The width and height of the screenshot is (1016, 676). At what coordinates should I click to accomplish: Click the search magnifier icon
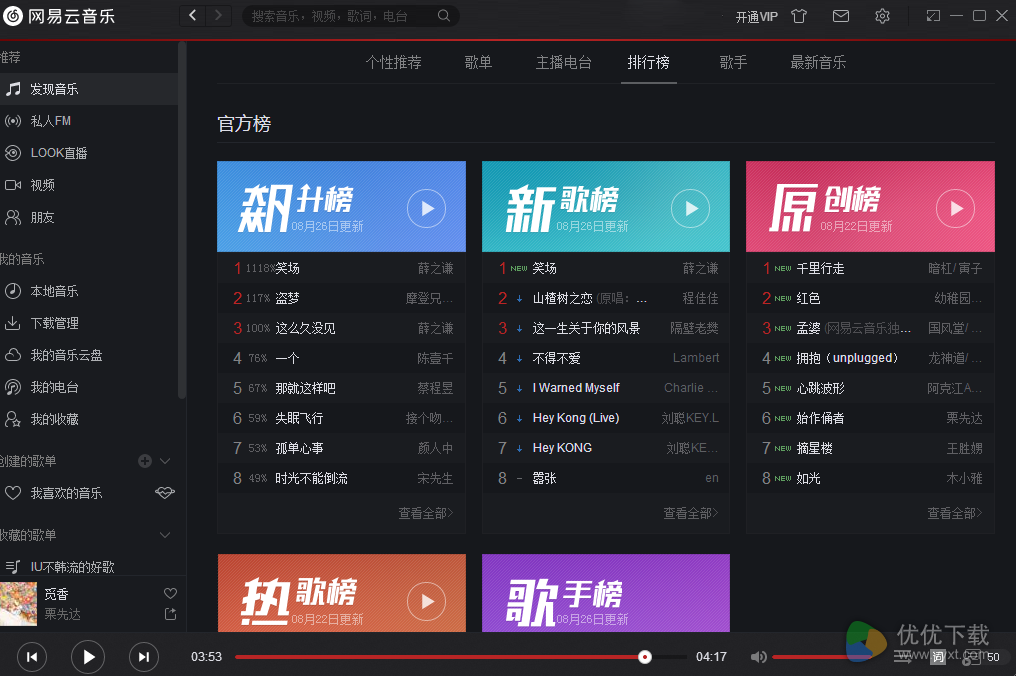444,16
